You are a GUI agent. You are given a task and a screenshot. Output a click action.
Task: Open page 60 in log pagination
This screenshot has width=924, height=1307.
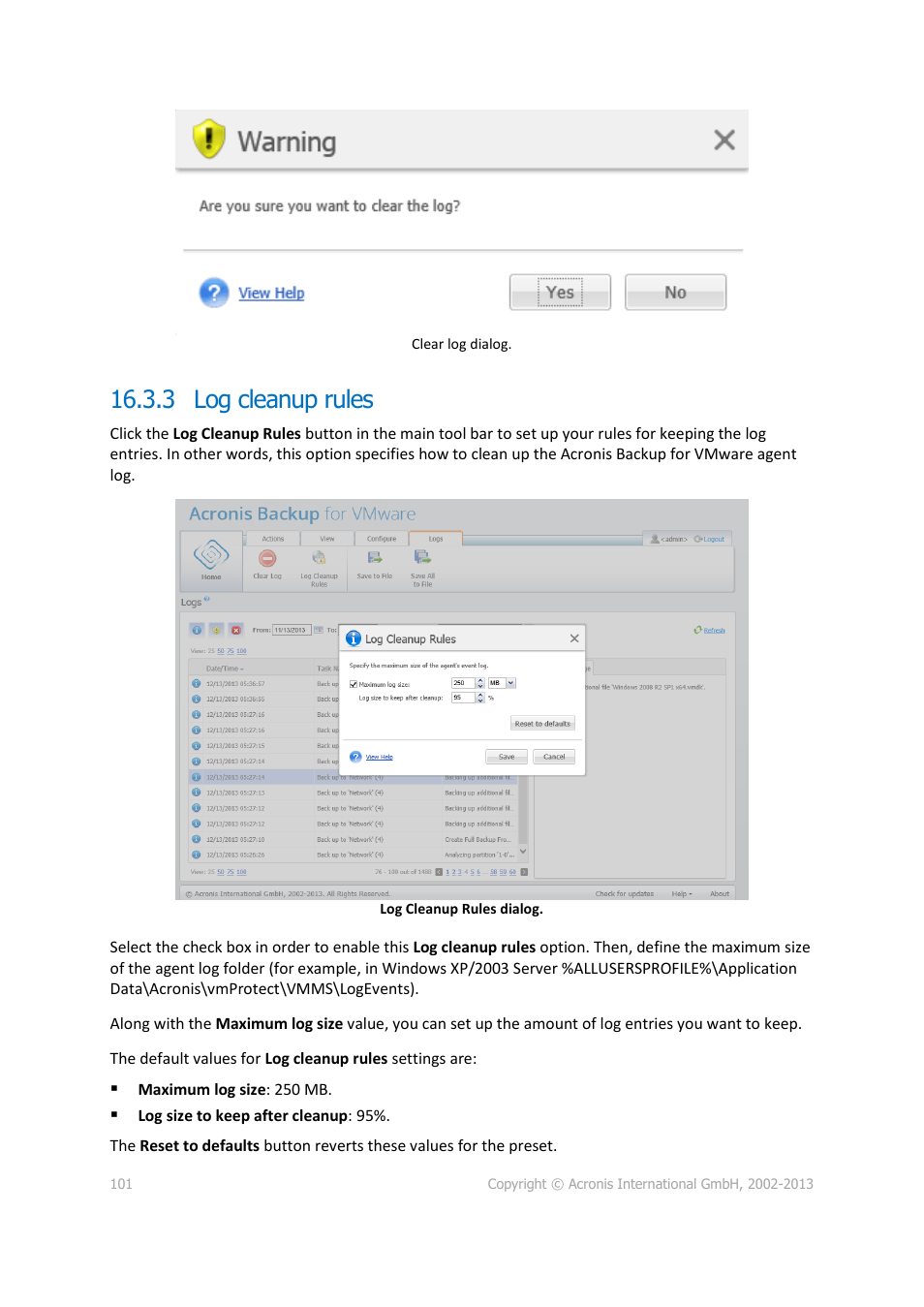click(x=513, y=872)
